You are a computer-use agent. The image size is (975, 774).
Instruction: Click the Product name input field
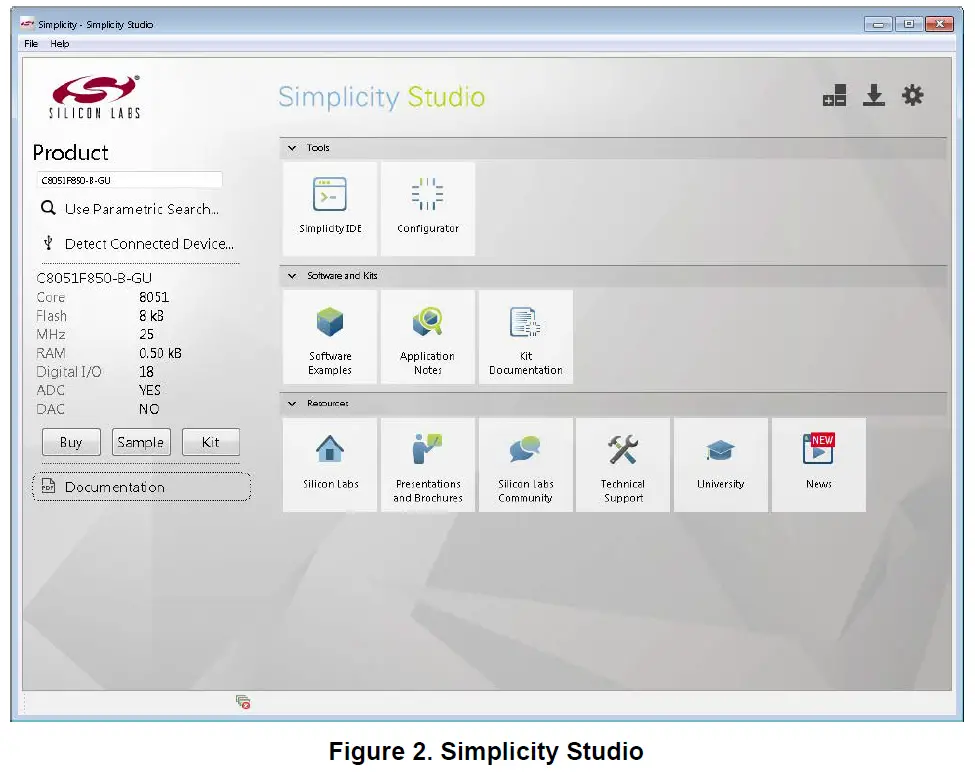(129, 180)
